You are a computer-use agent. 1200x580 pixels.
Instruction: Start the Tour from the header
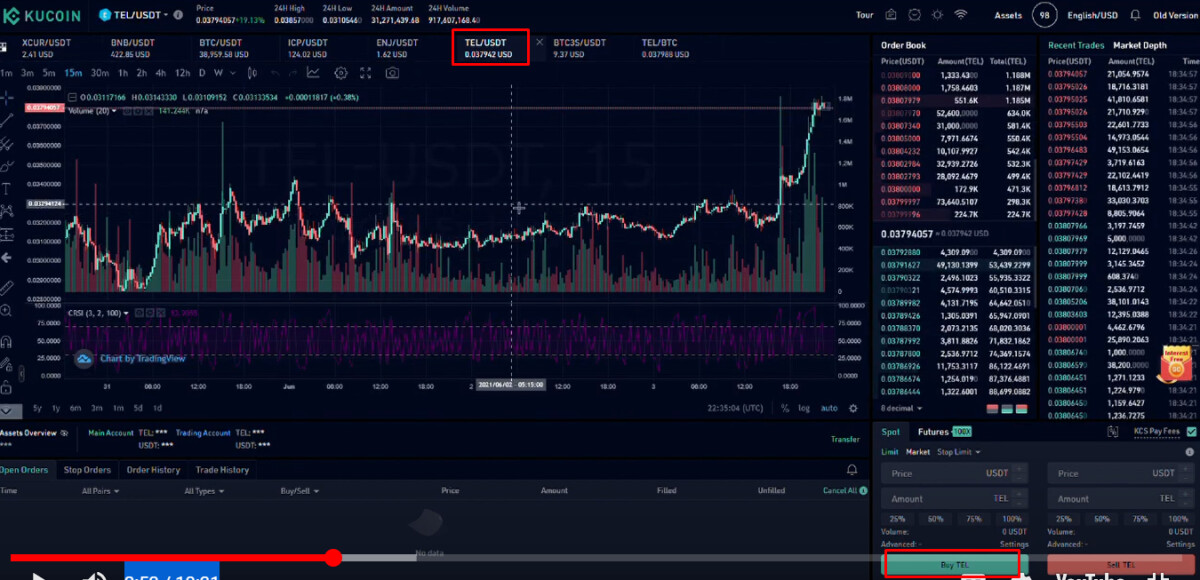(x=865, y=16)
